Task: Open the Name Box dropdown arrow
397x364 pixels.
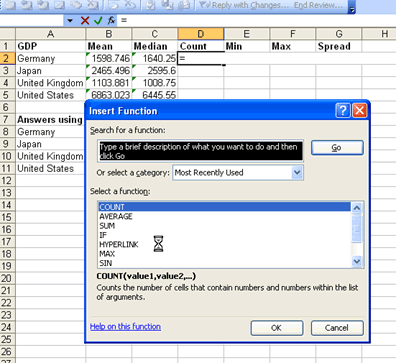Action: click(70, 21)
